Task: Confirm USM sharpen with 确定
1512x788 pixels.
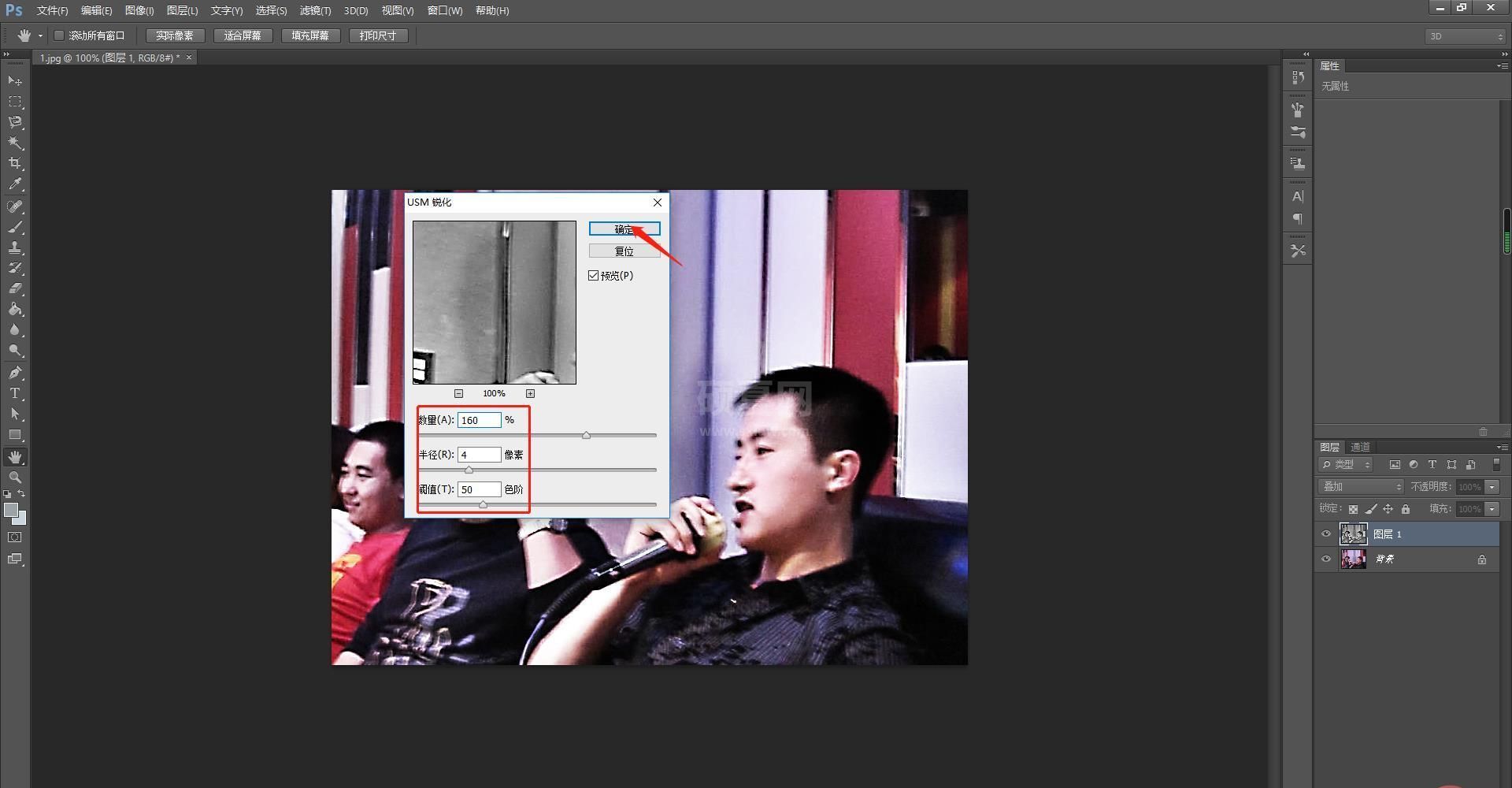Action: (x=624, y=229)
